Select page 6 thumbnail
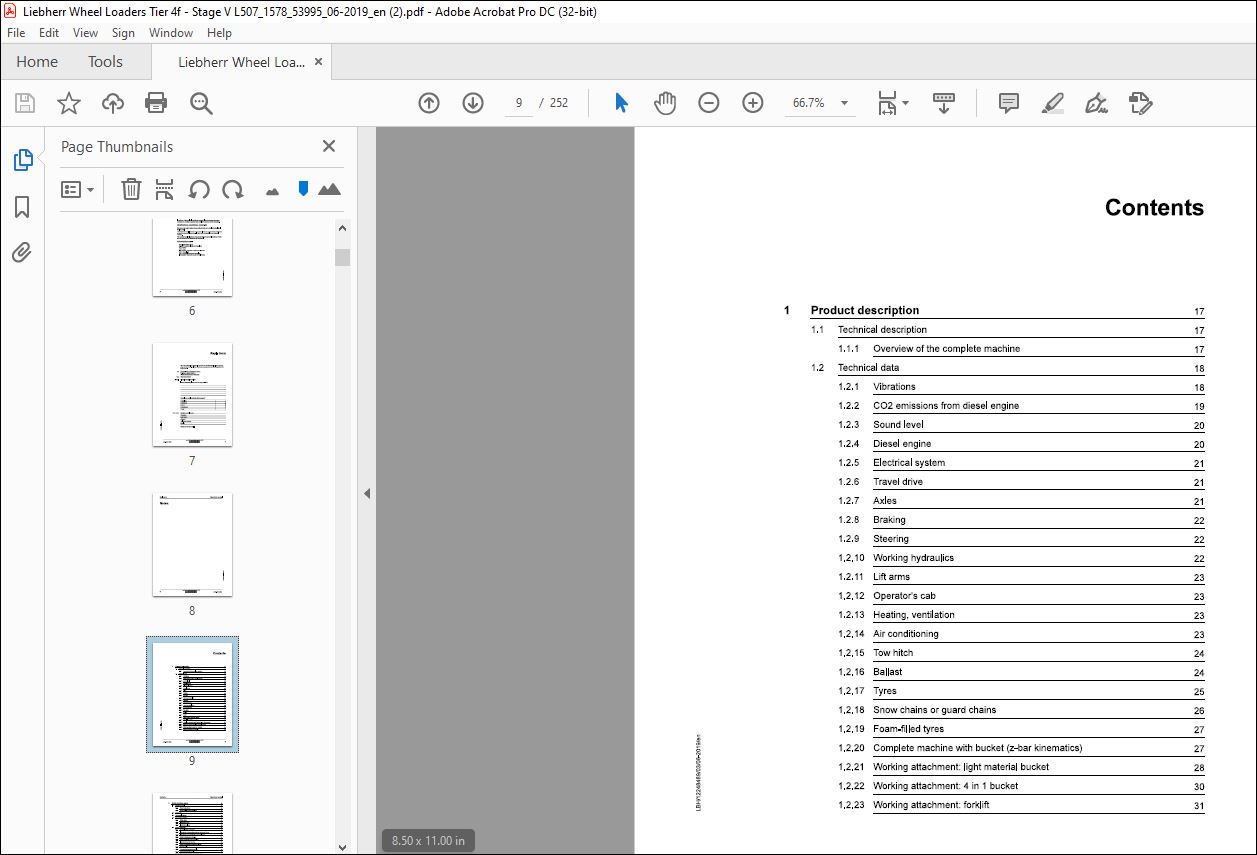 (x=192, y=257)
